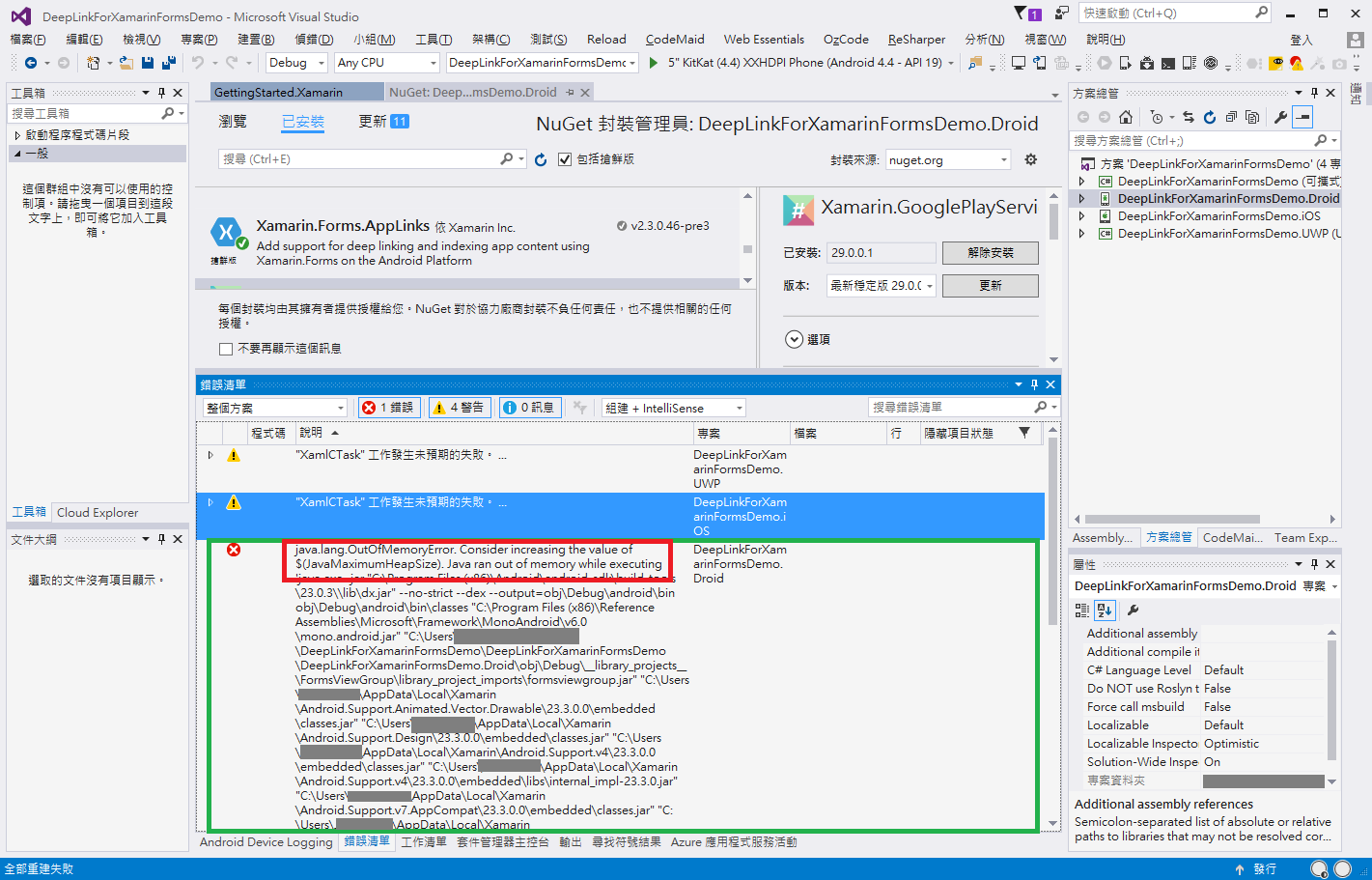Collapse All in the Solution Explorer toolbar
The height and width of the screenshot is (880, 1372).
(1231, 117)
